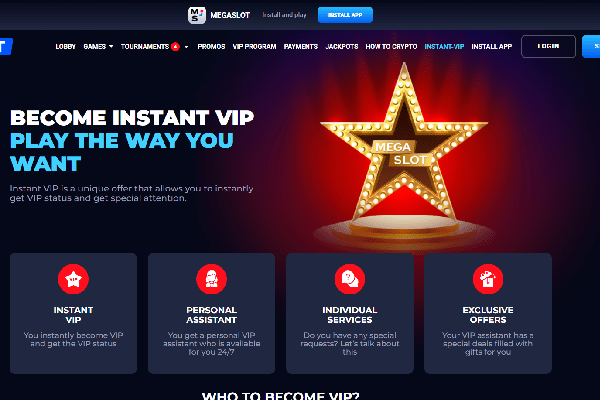Open the Promos menu item
The height and width of the screenshot is (400, 600).
211,46
